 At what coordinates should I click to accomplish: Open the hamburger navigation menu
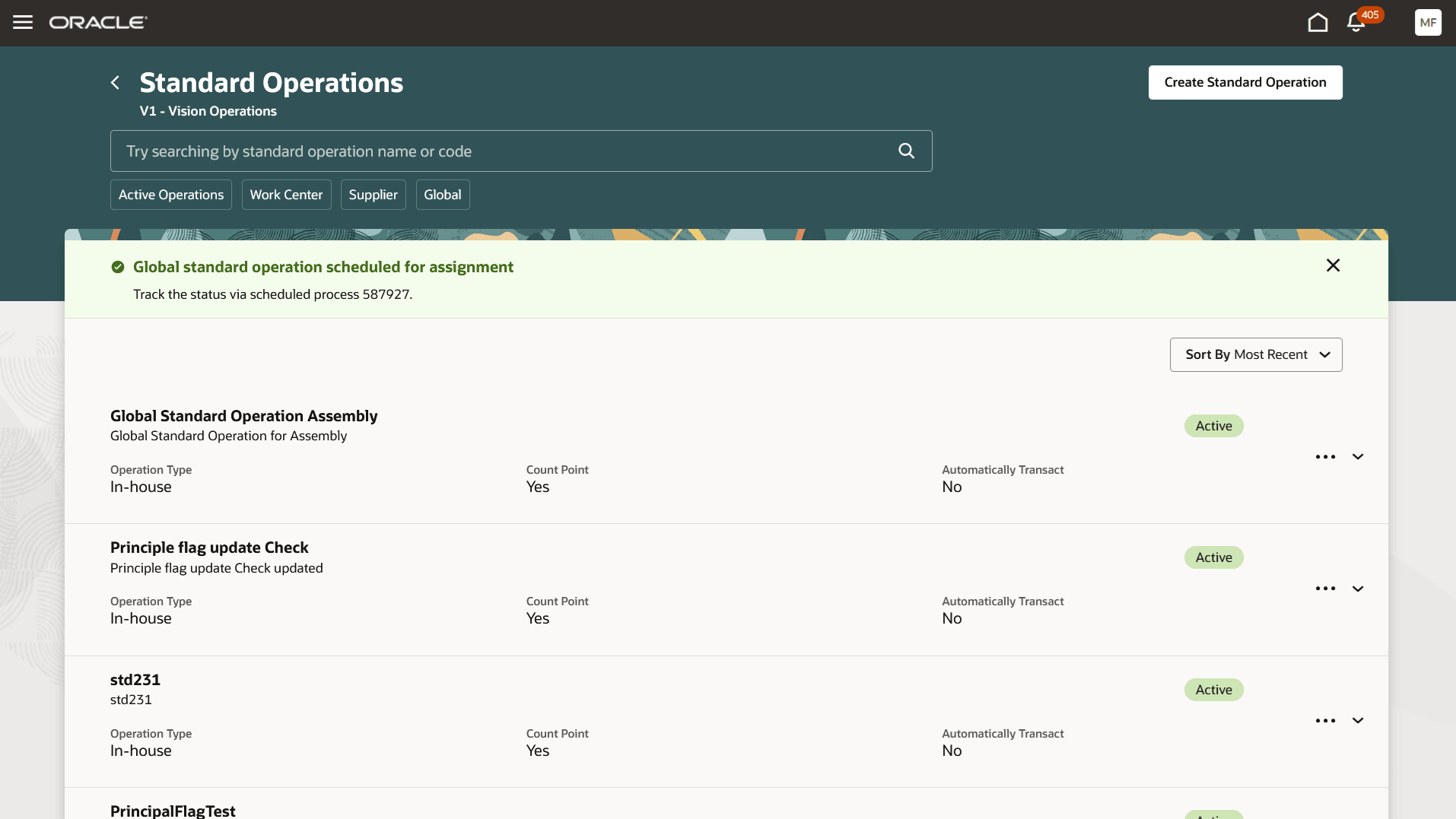23,22
